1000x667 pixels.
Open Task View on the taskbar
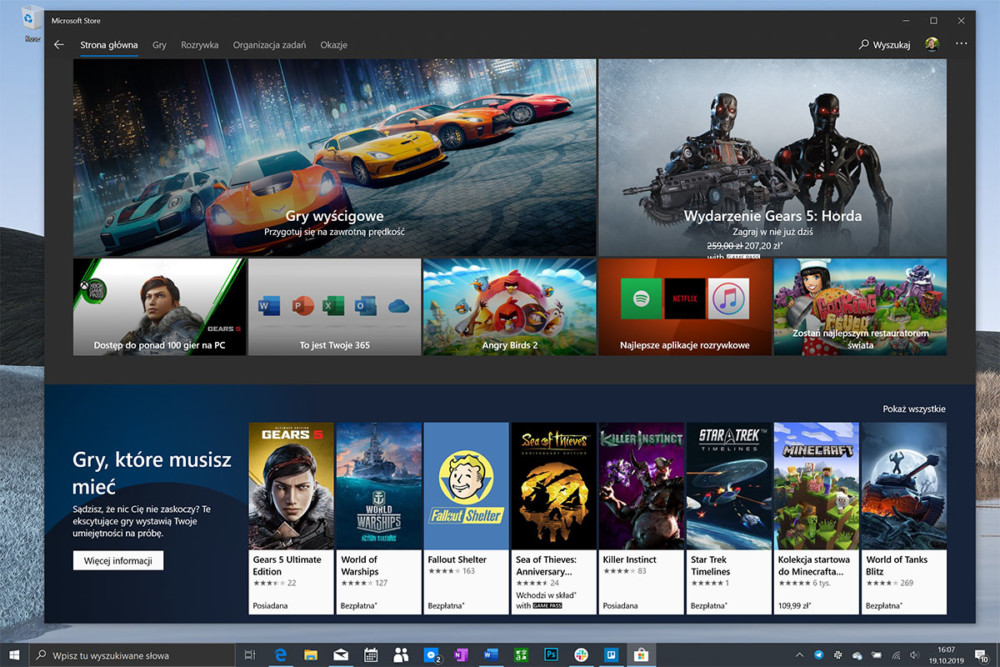click(x=250, y=655)
